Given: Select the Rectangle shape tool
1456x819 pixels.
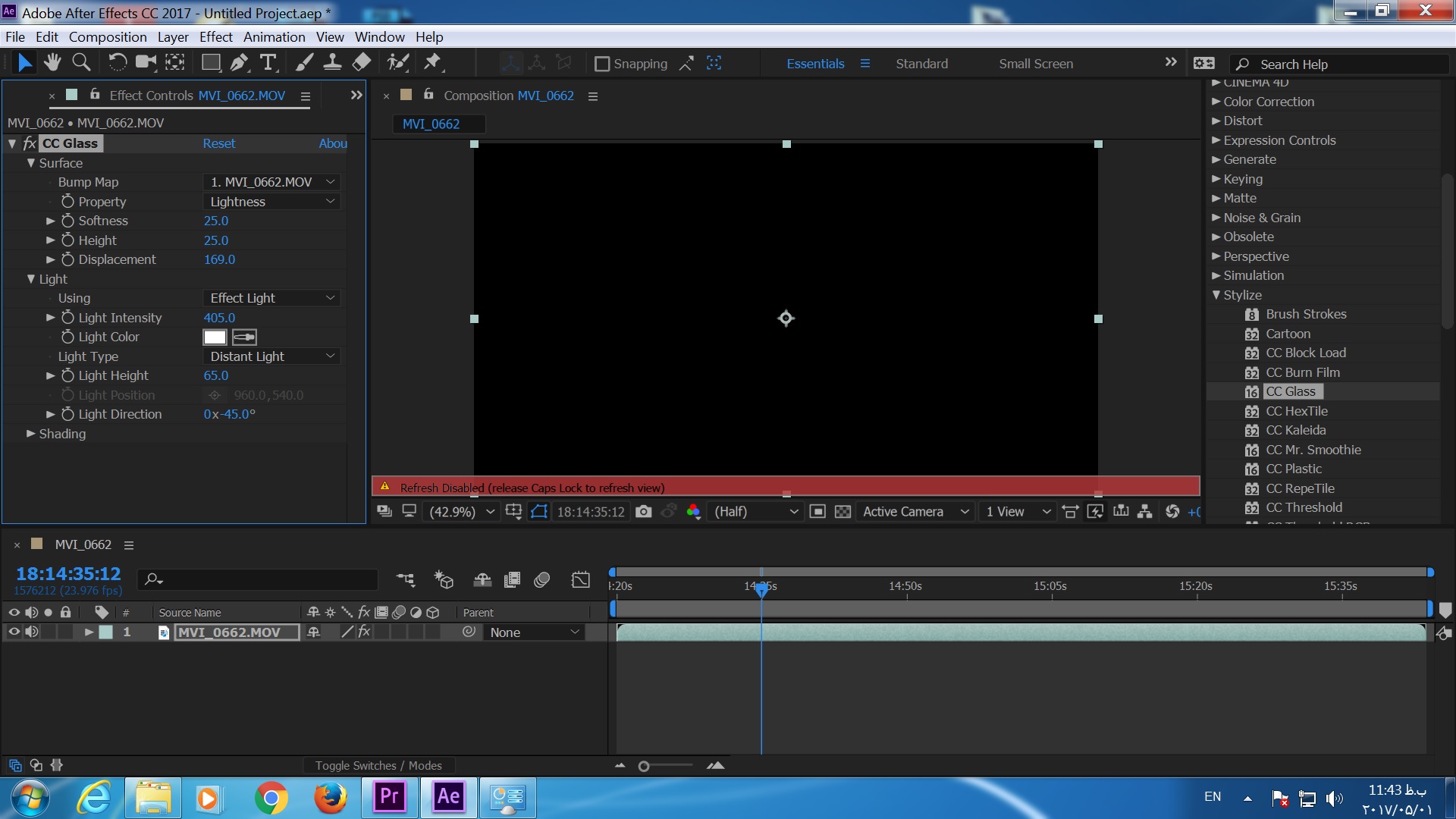Looking at the screenshot, I should pos(211,63).
